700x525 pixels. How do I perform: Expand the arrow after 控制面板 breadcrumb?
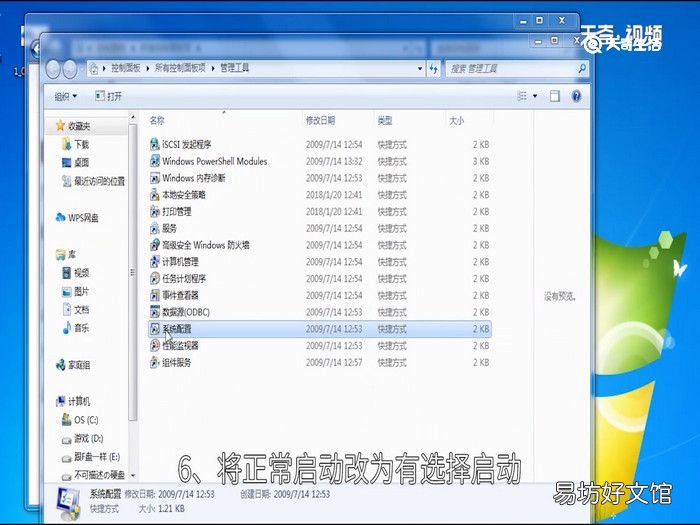pos(148,68)
